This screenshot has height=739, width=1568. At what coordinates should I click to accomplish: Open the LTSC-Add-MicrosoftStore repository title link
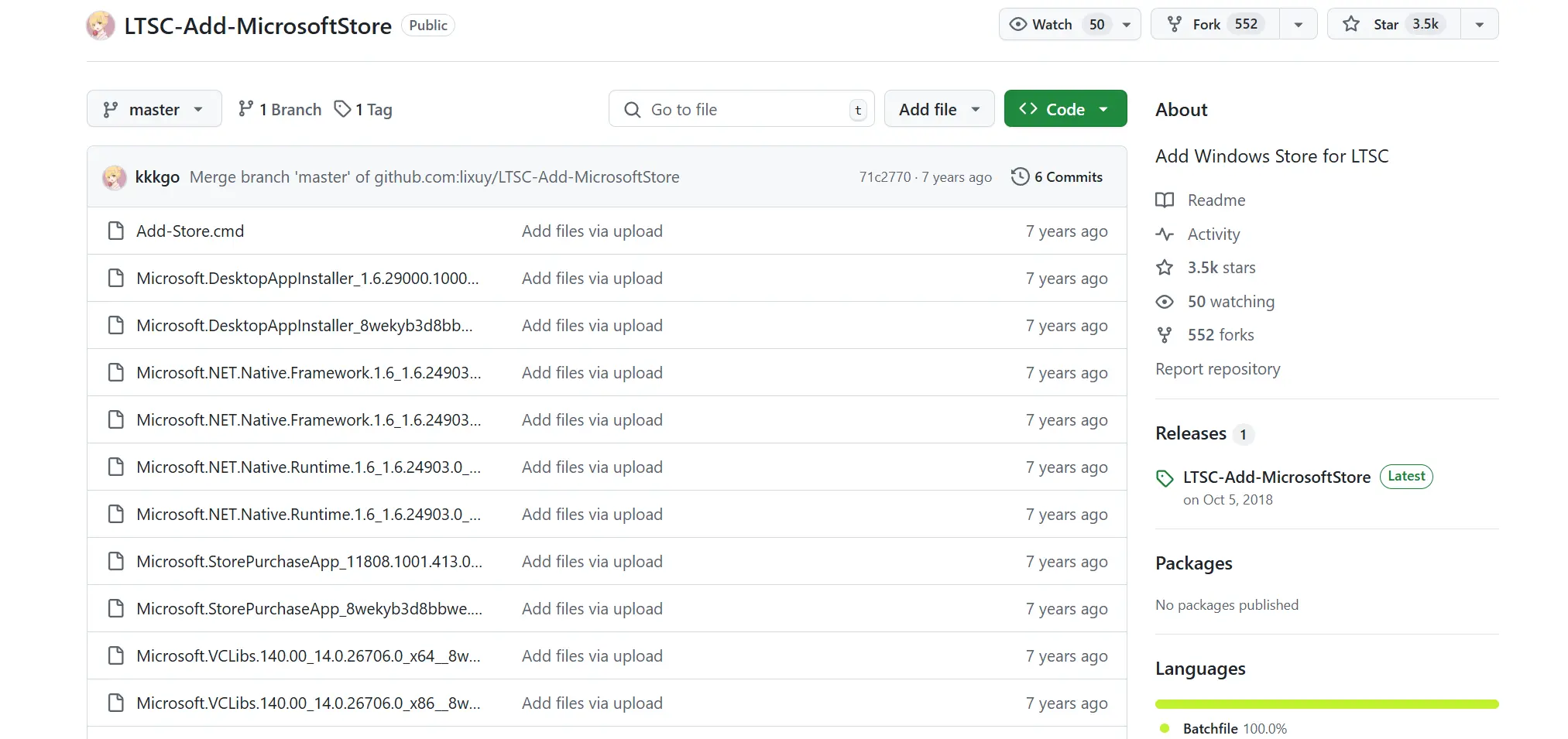coord(258,26)
